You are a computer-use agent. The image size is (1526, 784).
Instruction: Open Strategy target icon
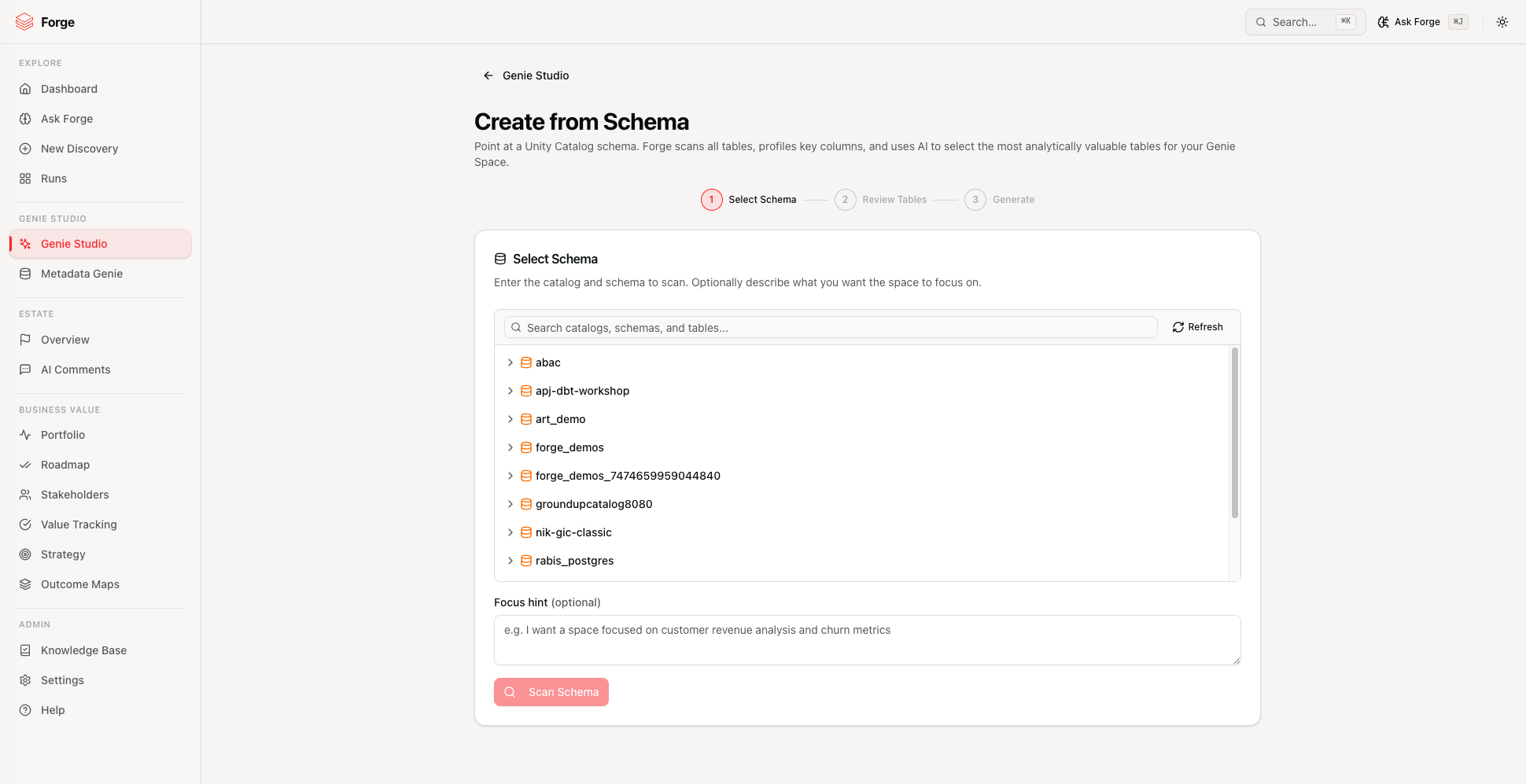[x=25, y=554]
